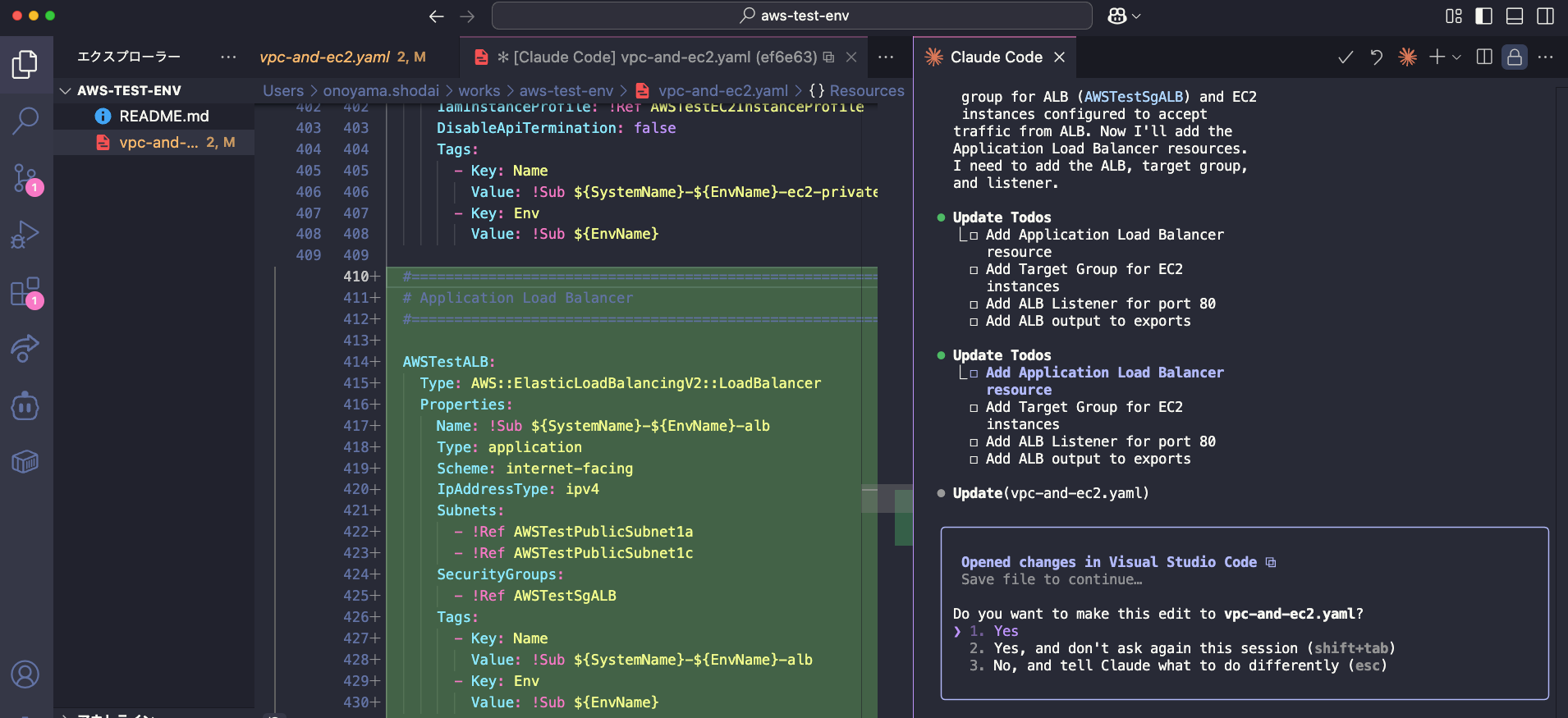Open Run and Debug view
The image size is (1568, 718).
(x=25, y=235)
